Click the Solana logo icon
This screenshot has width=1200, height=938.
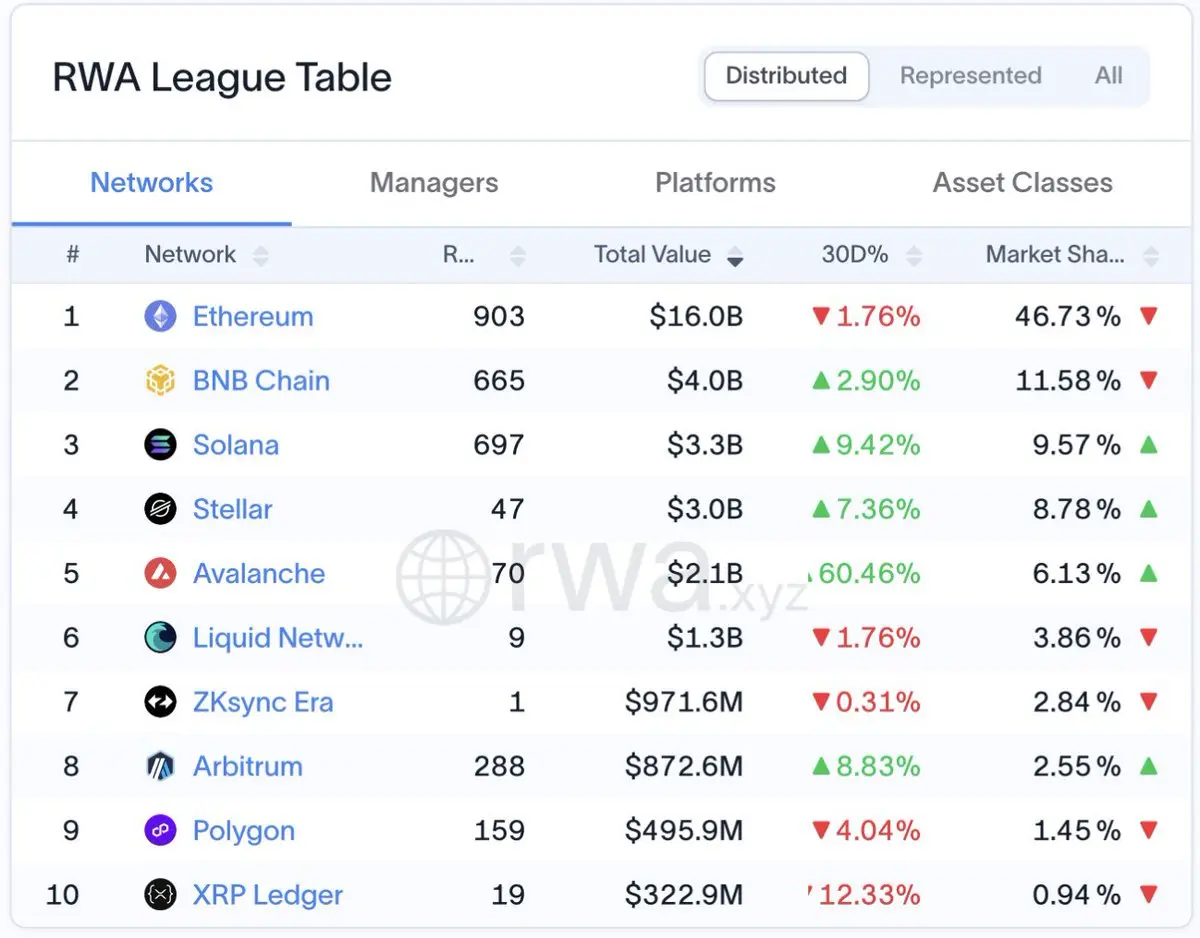160,445
